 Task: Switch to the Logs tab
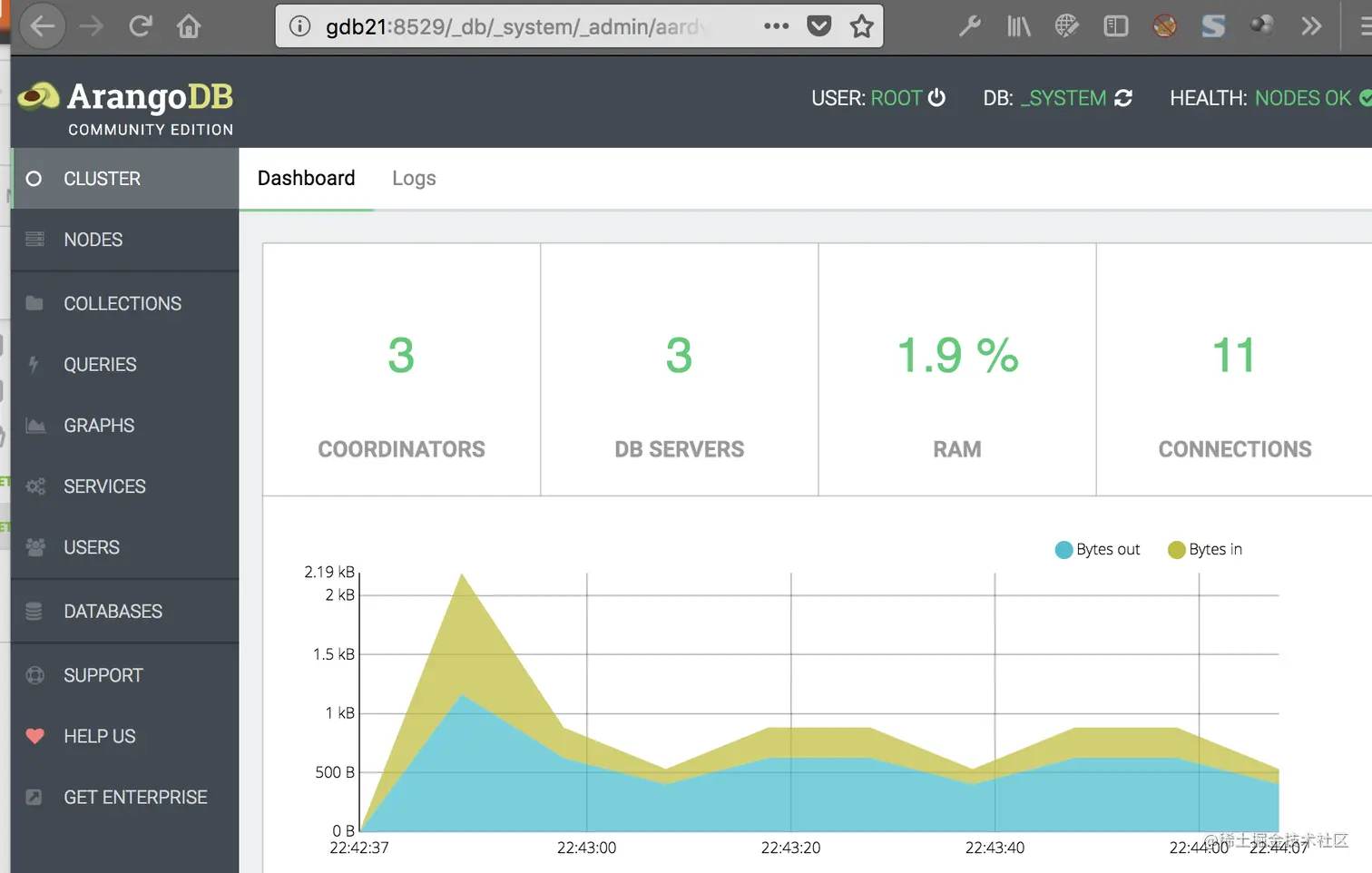click(x=414, y=179)
